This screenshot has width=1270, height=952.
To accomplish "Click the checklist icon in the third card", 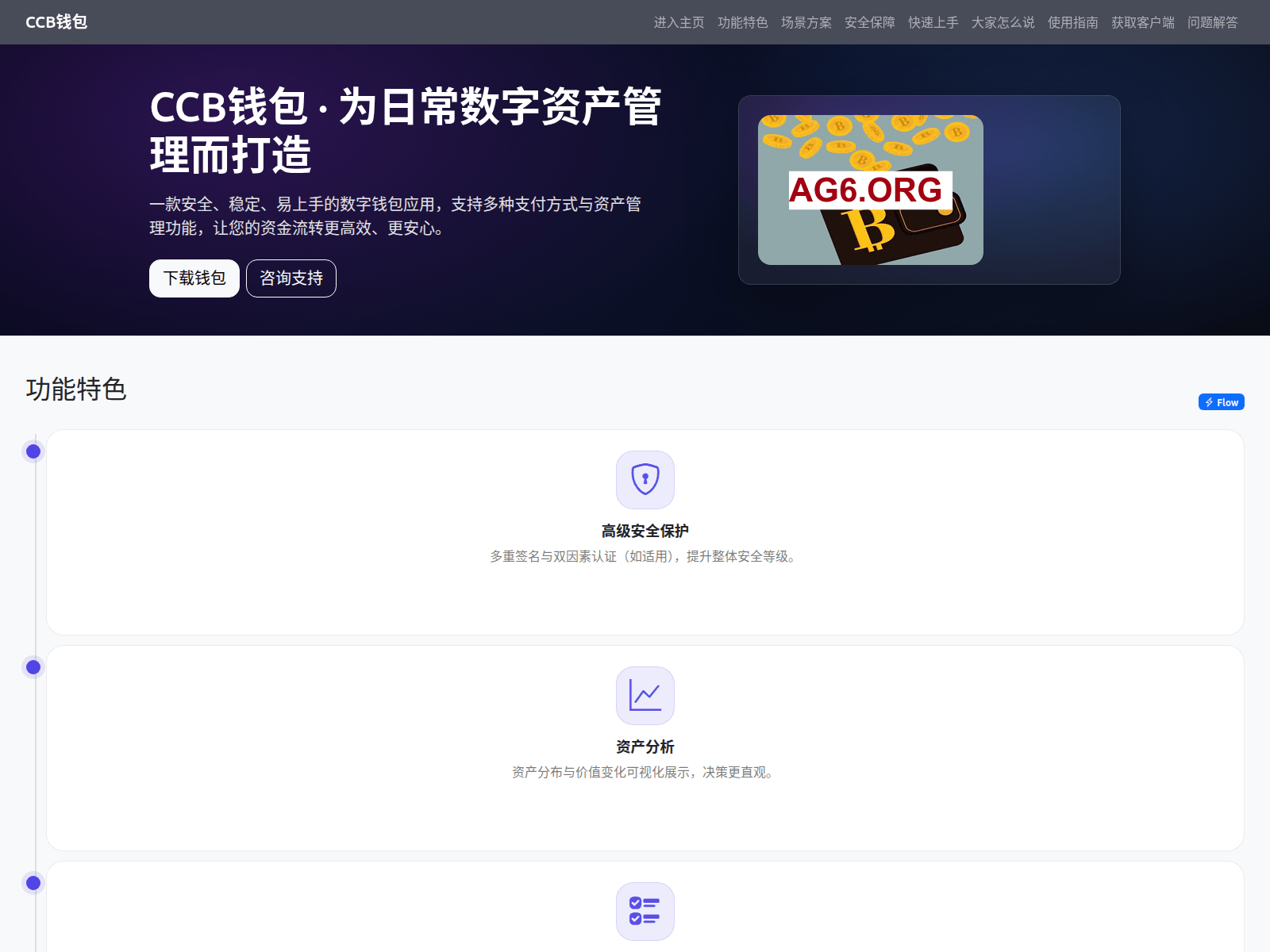I will pos(645,912).
